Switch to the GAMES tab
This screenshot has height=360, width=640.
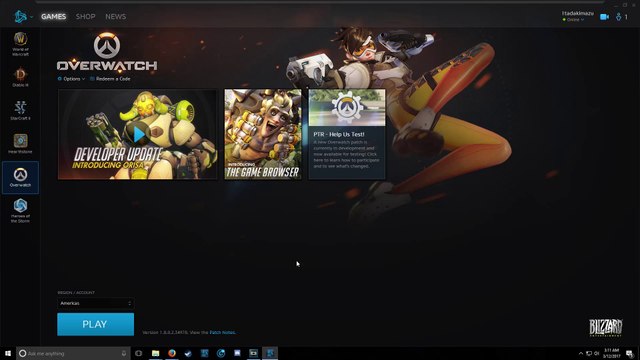[x=53, y=16]
